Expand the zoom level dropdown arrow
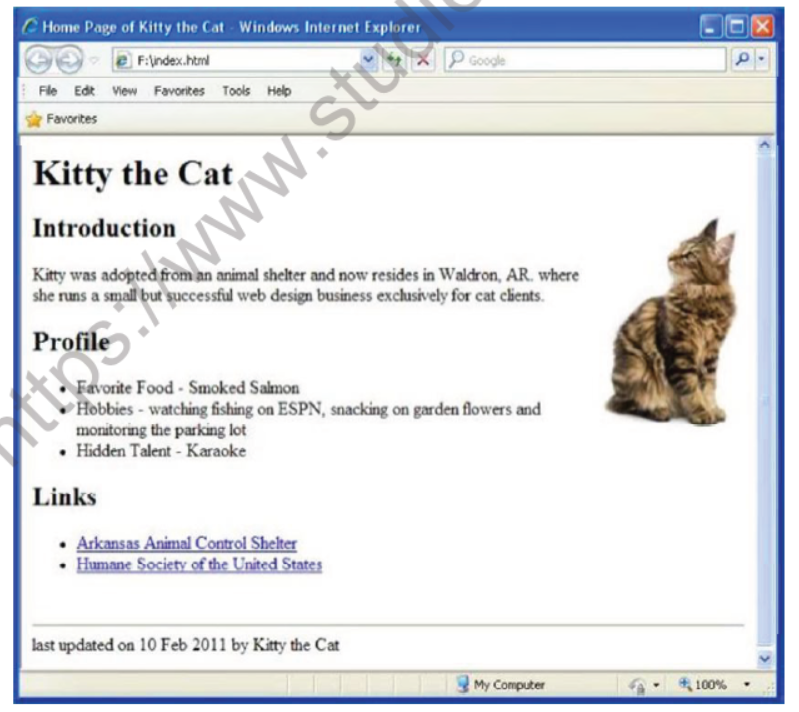Image resolution: width=799 pixels, height=712 pixels. [x=747, y=684]
